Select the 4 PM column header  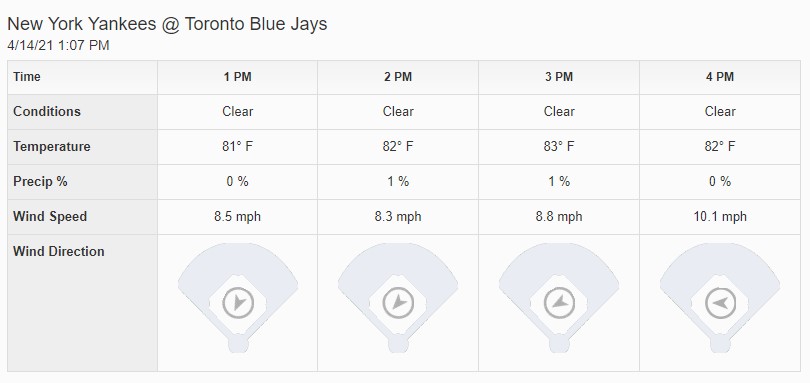pos(720,77)
